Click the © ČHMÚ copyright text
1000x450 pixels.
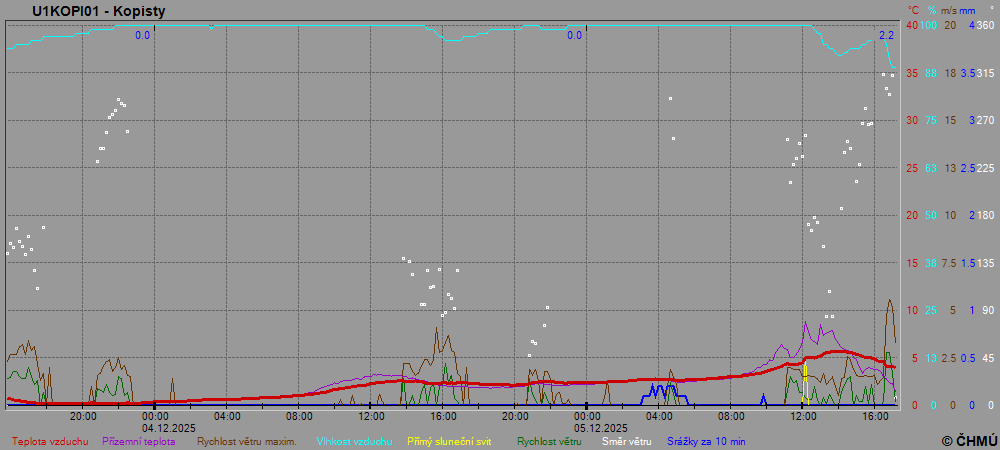point(969,440)
